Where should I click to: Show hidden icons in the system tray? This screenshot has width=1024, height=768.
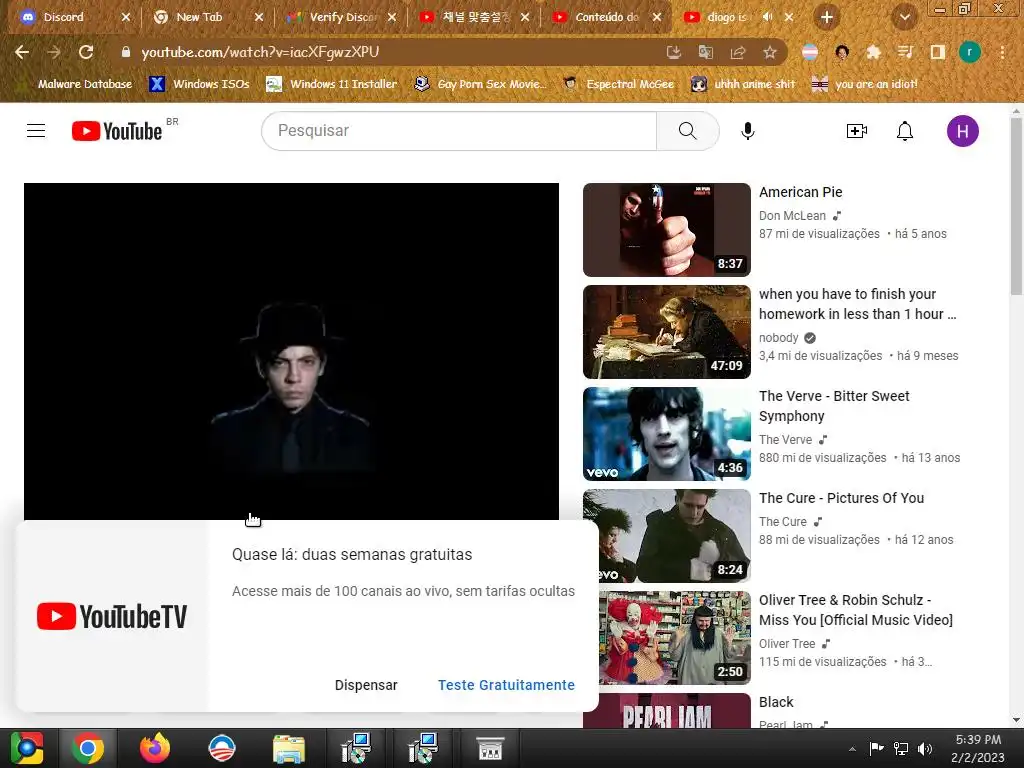pos(852,749)
